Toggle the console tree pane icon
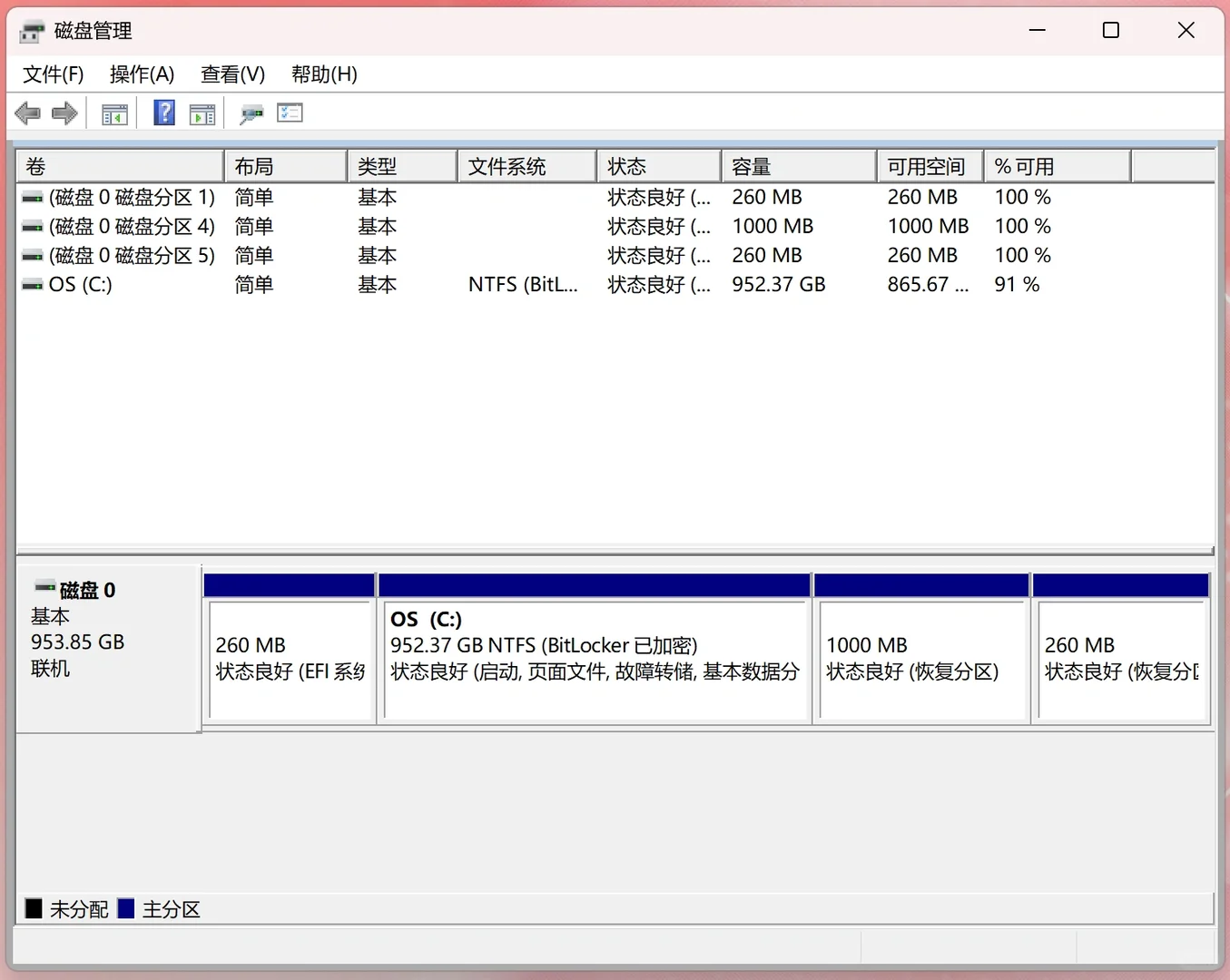The width and height of the screenshot is (1230, 980). (x=114, y=114)
